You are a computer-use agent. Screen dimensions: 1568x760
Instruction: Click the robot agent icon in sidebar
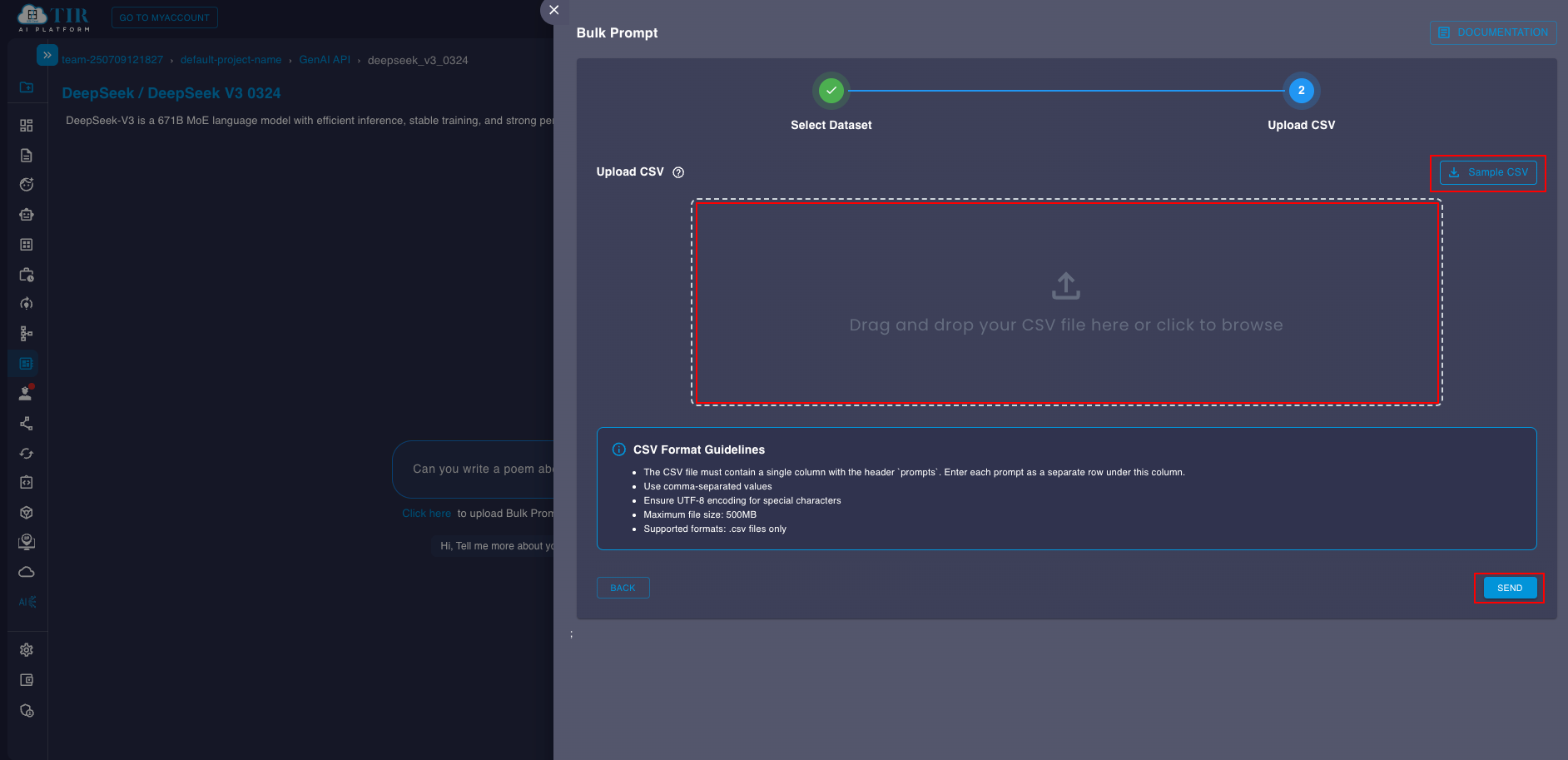27,215
